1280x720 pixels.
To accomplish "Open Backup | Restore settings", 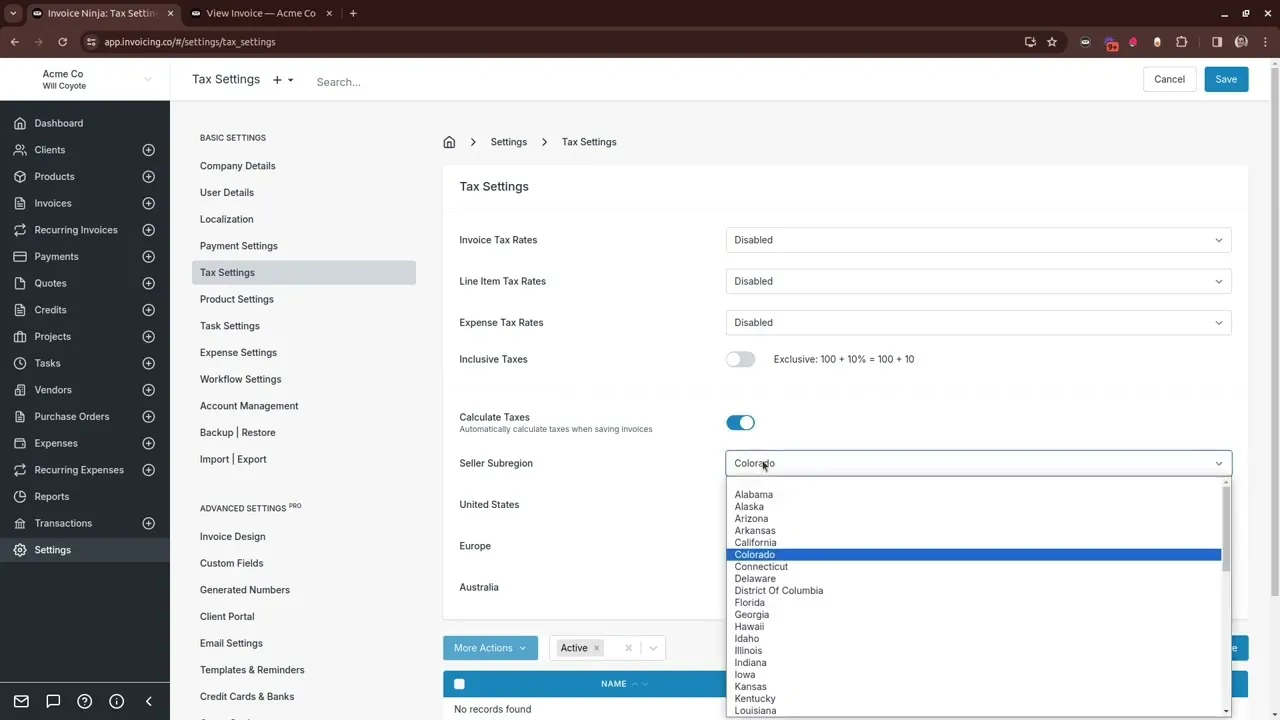I will [x=238, y=433].
